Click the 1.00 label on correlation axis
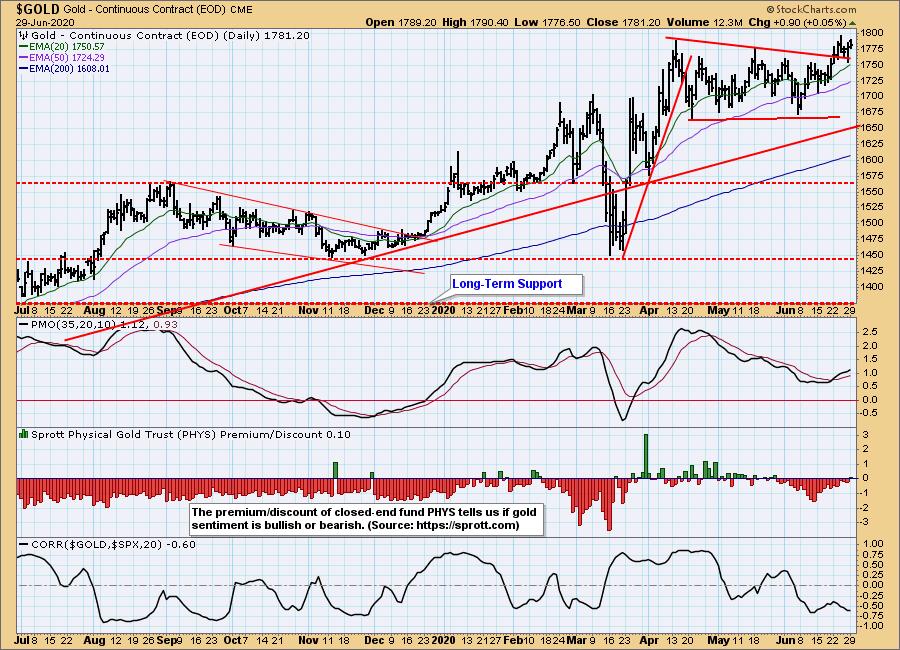Screen dimensions: 900x650 pyautogui.click(x=872, y=544)
